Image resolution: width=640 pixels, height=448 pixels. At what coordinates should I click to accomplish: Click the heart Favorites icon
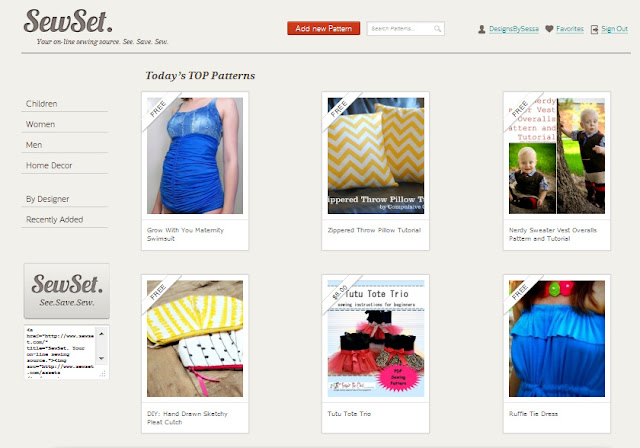[x=549, y=29]
